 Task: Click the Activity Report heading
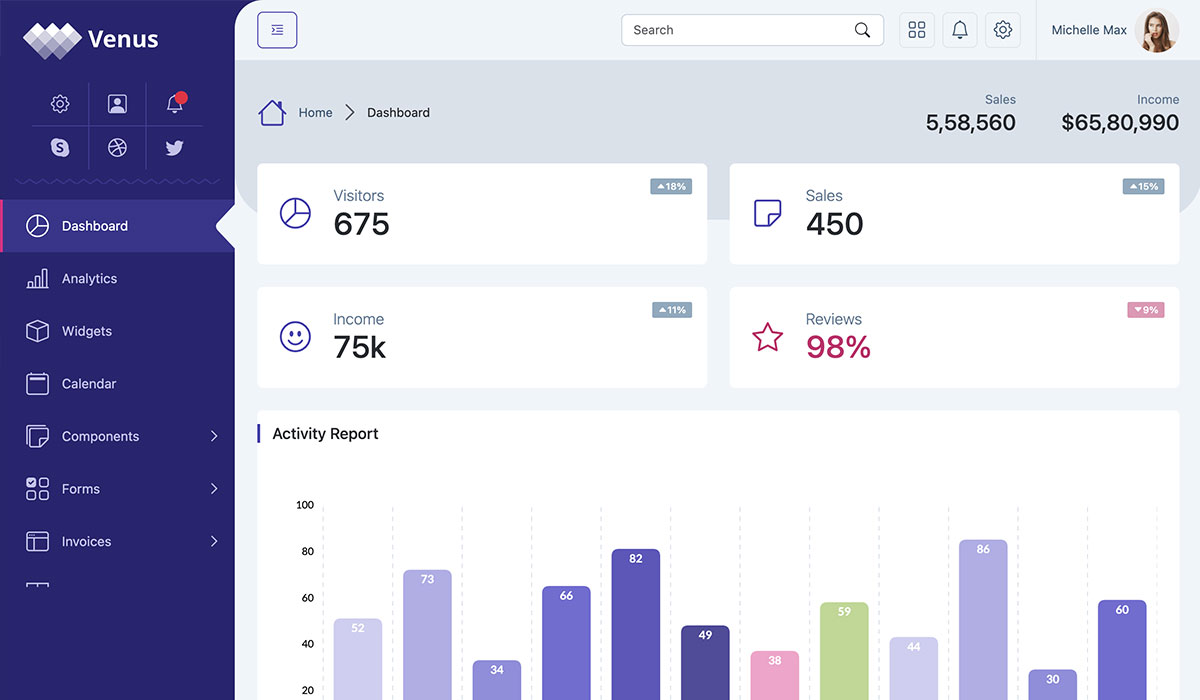pyautogui.click(x=325, y=434)
